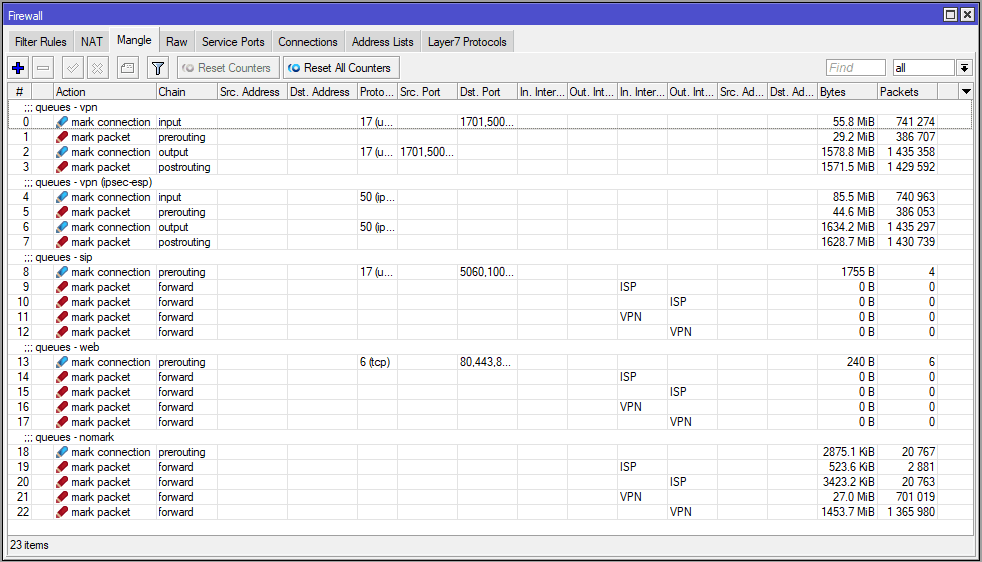Viewport: 982px width, 562px height.
Task: Click into the Find search field
Action: pos(855,68)
